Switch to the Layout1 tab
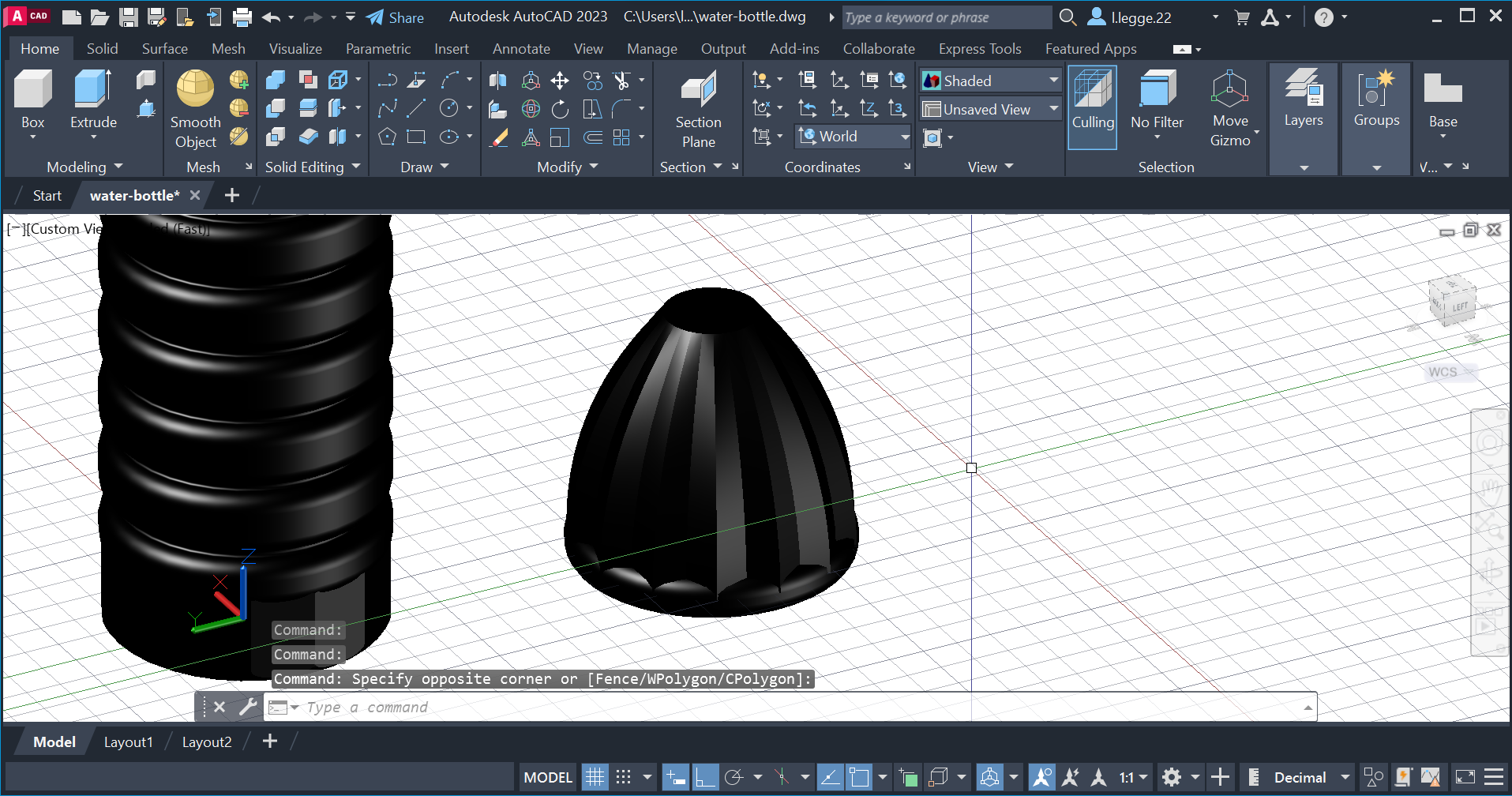This screenshot has width=1512, height=796. (x=128, y=742)
